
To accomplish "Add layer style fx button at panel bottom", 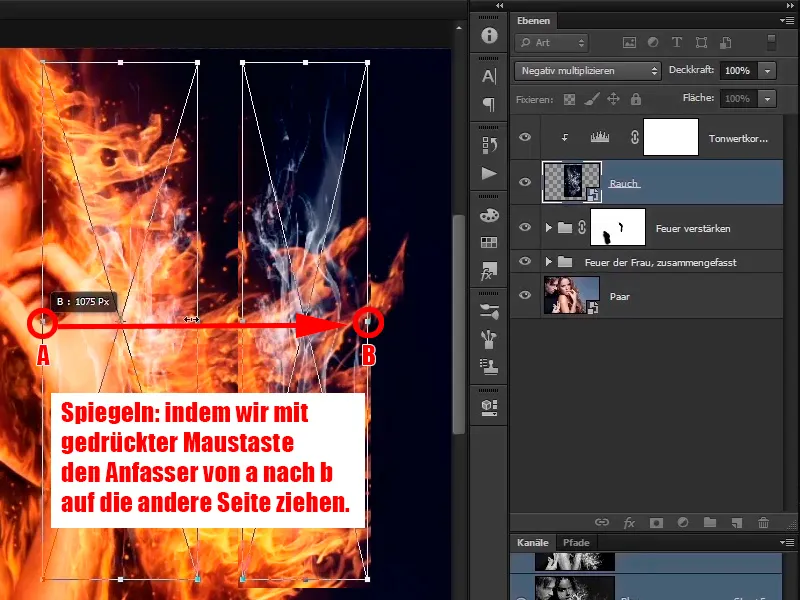I will (x=629, y=522).
